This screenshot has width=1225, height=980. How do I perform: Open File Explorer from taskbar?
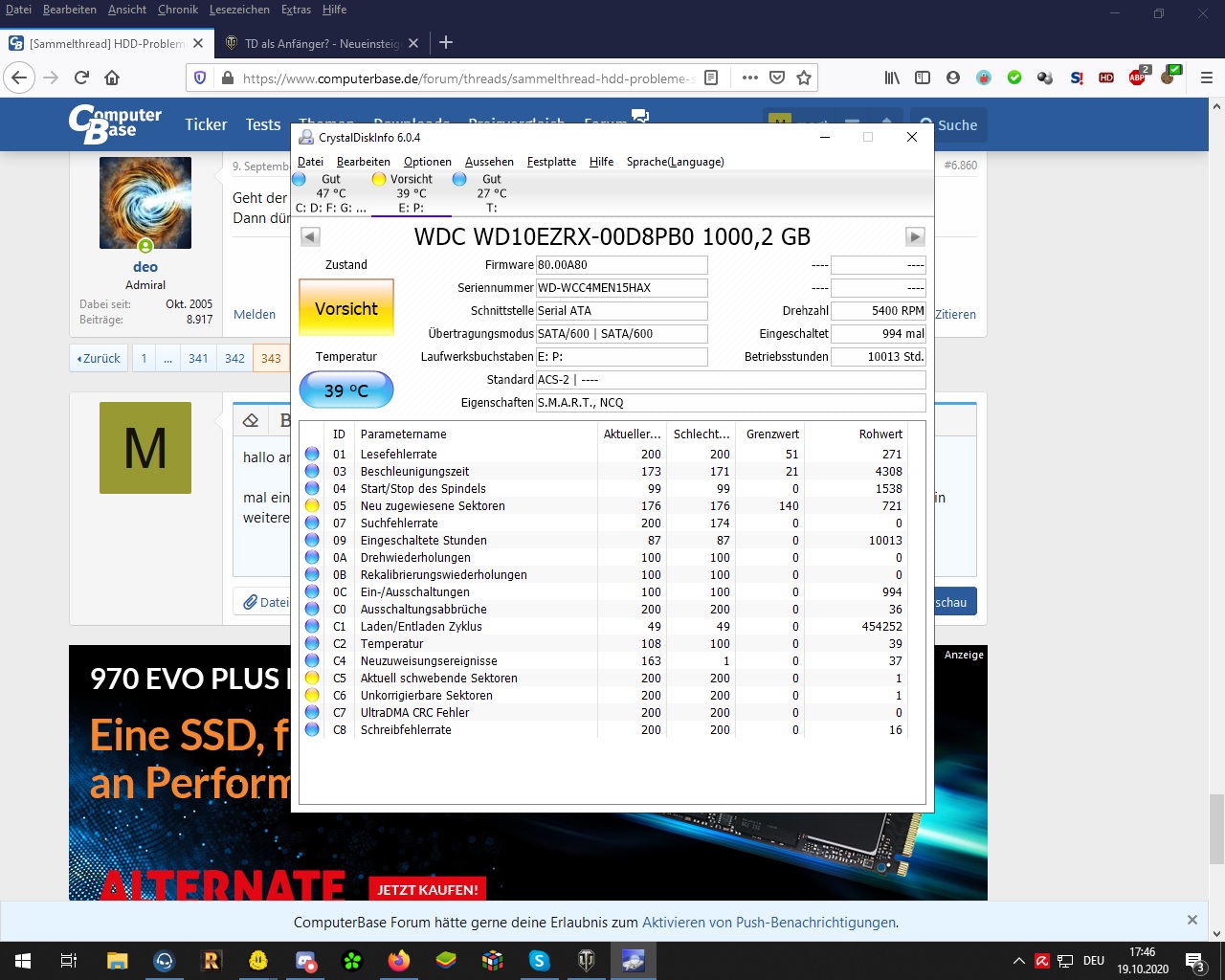tap(117, 960)
